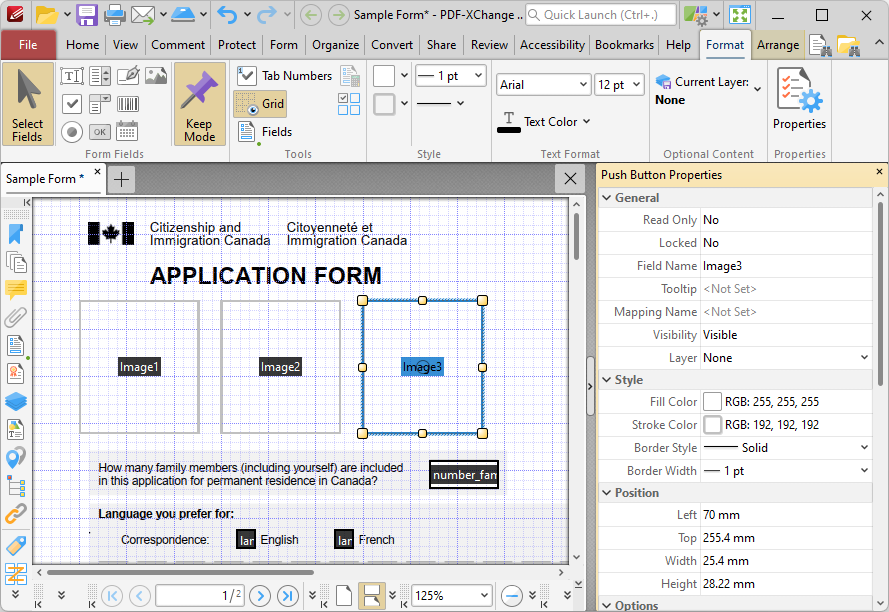Open the Text Color dropdown arrow
The width and height of the screenshot is (889, 612).
[x=586, y=121]
